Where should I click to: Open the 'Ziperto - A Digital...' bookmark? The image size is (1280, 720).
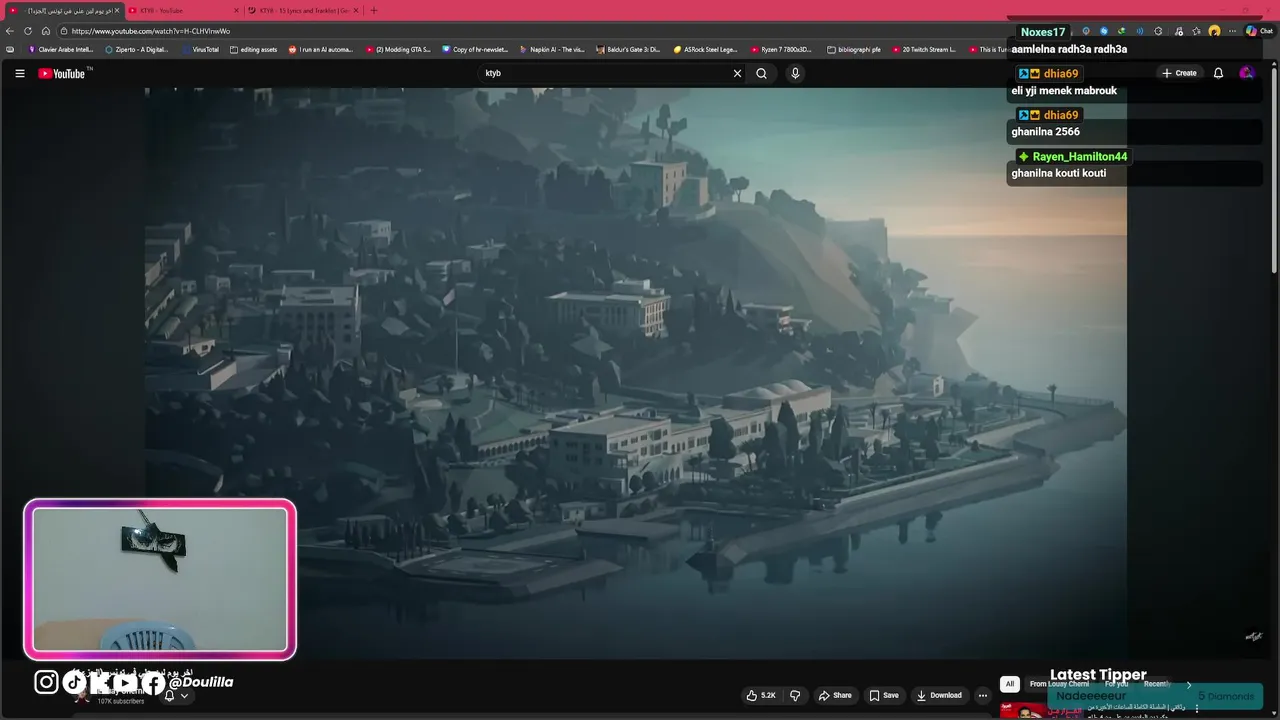click(x=137, y=49)
